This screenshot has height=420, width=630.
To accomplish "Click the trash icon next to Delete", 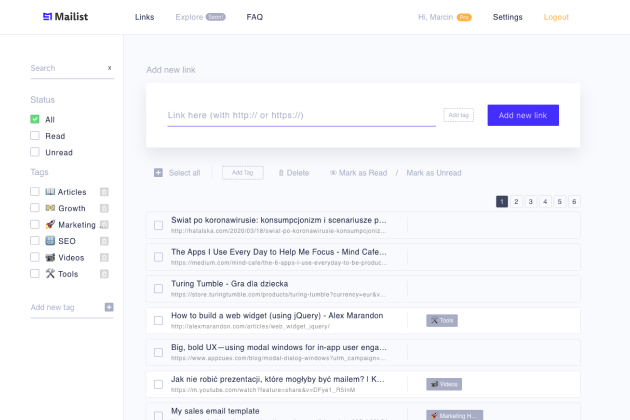I will [x=281, y=173].
